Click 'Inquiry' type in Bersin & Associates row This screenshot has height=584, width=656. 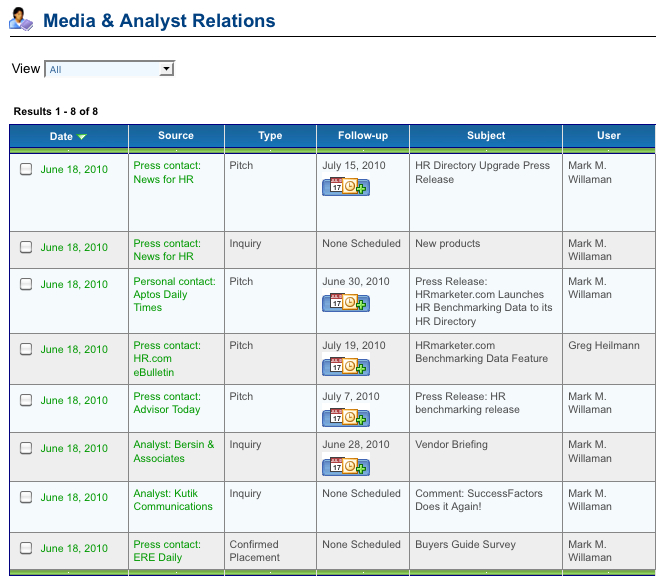(x=245, y=445)
